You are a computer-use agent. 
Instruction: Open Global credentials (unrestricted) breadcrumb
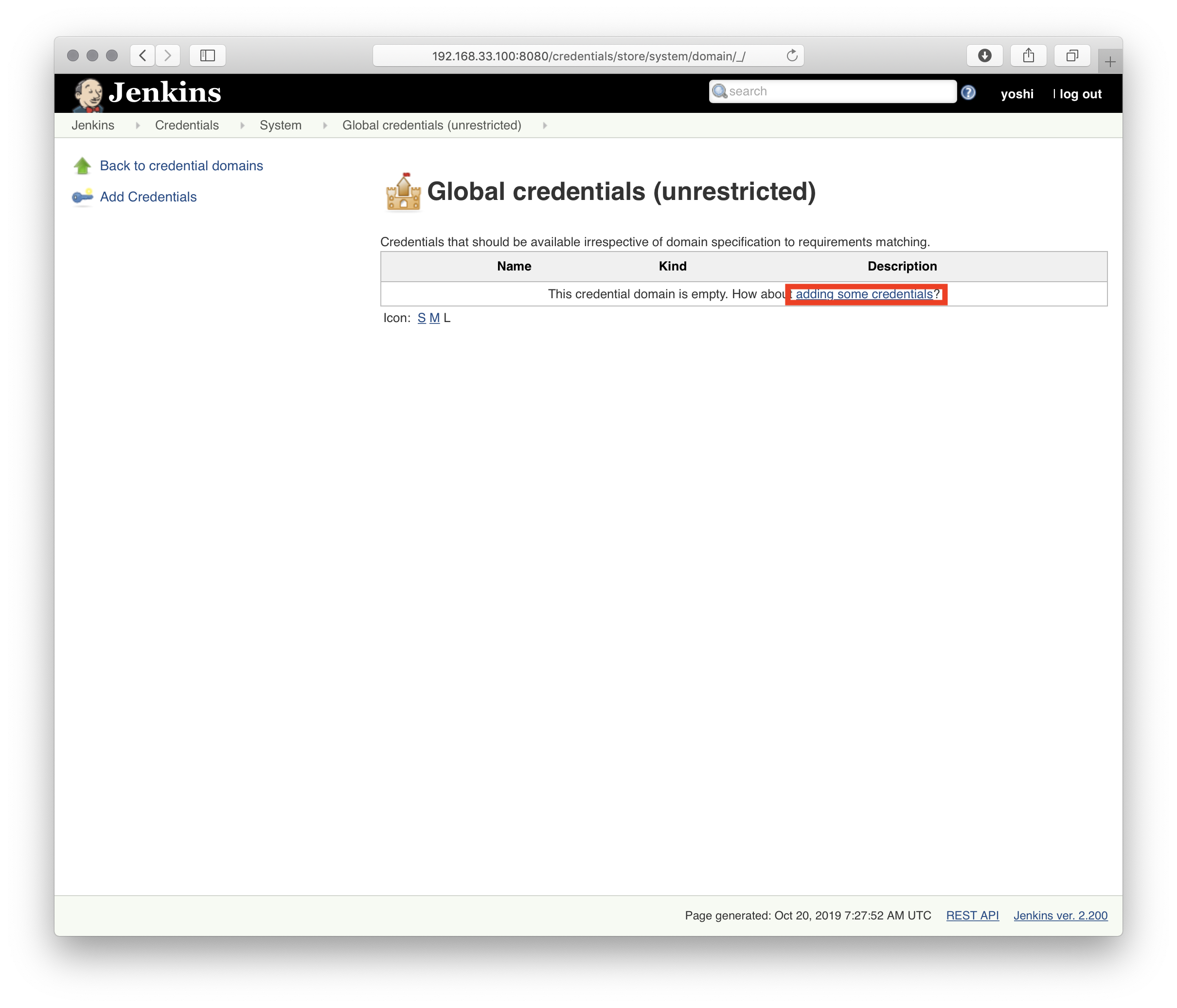click(432, 125)
